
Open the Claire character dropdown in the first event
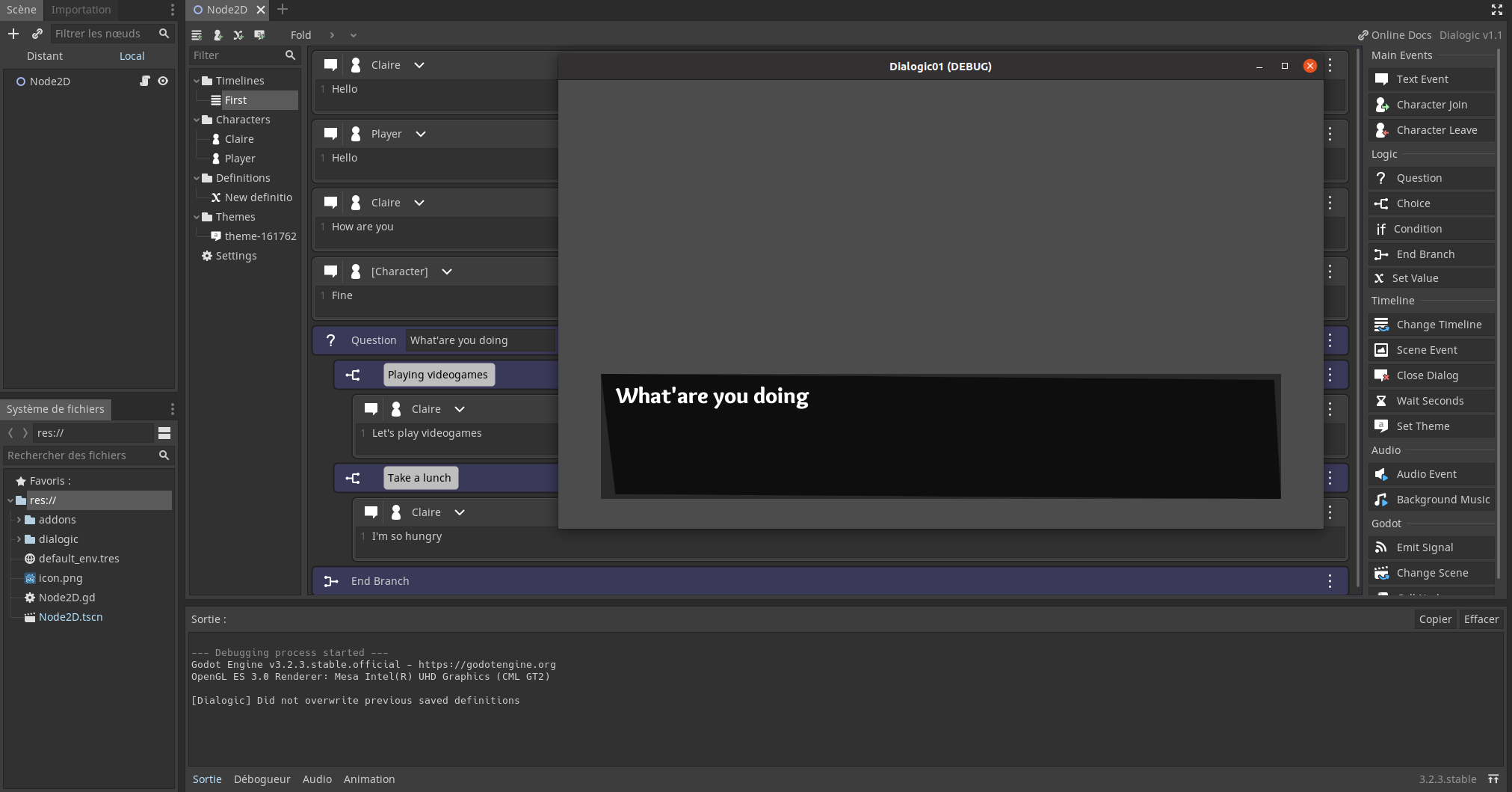(419, 65)
